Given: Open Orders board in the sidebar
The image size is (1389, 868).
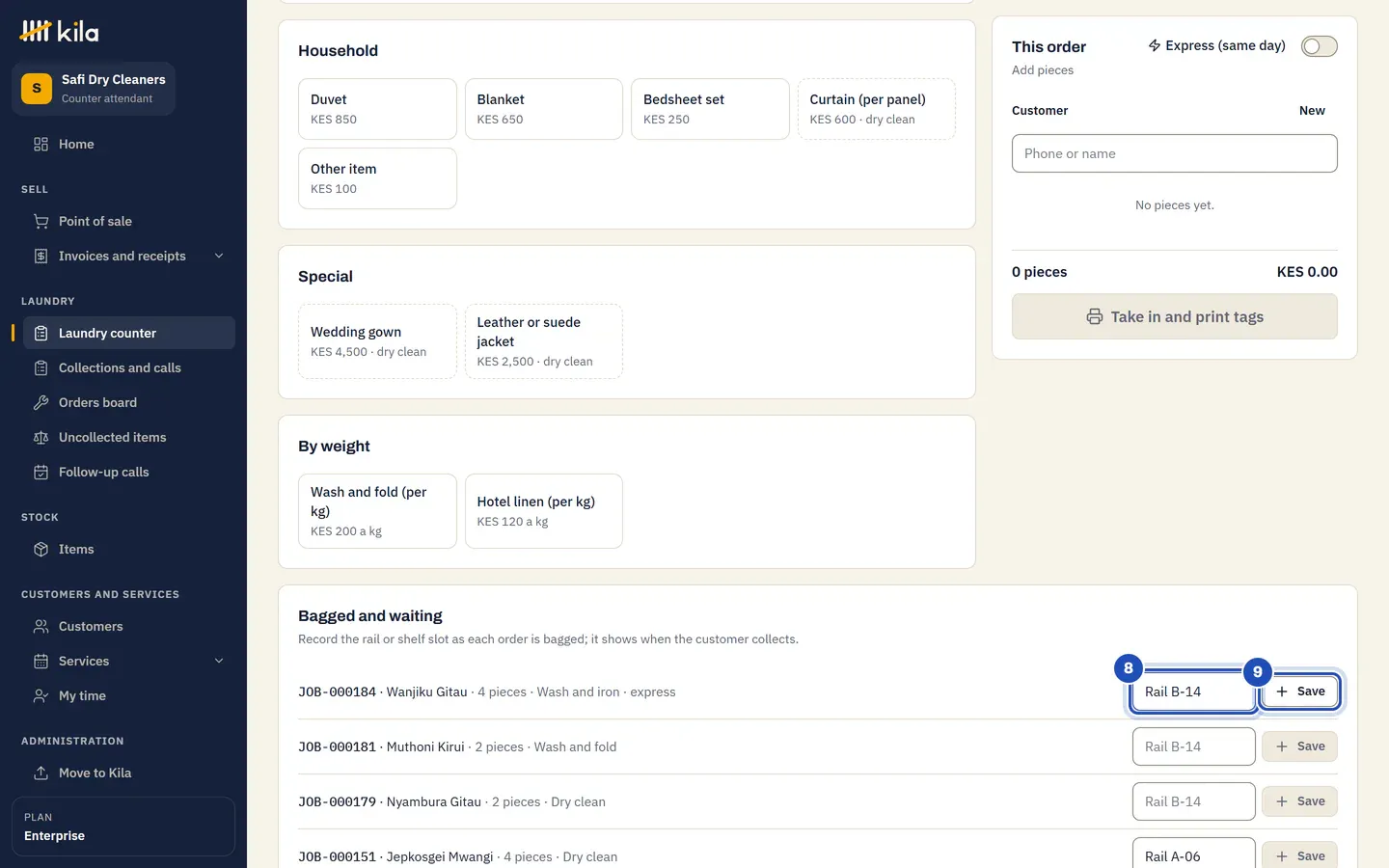Looking at the screenshot, I should click(x=129, y=402).
